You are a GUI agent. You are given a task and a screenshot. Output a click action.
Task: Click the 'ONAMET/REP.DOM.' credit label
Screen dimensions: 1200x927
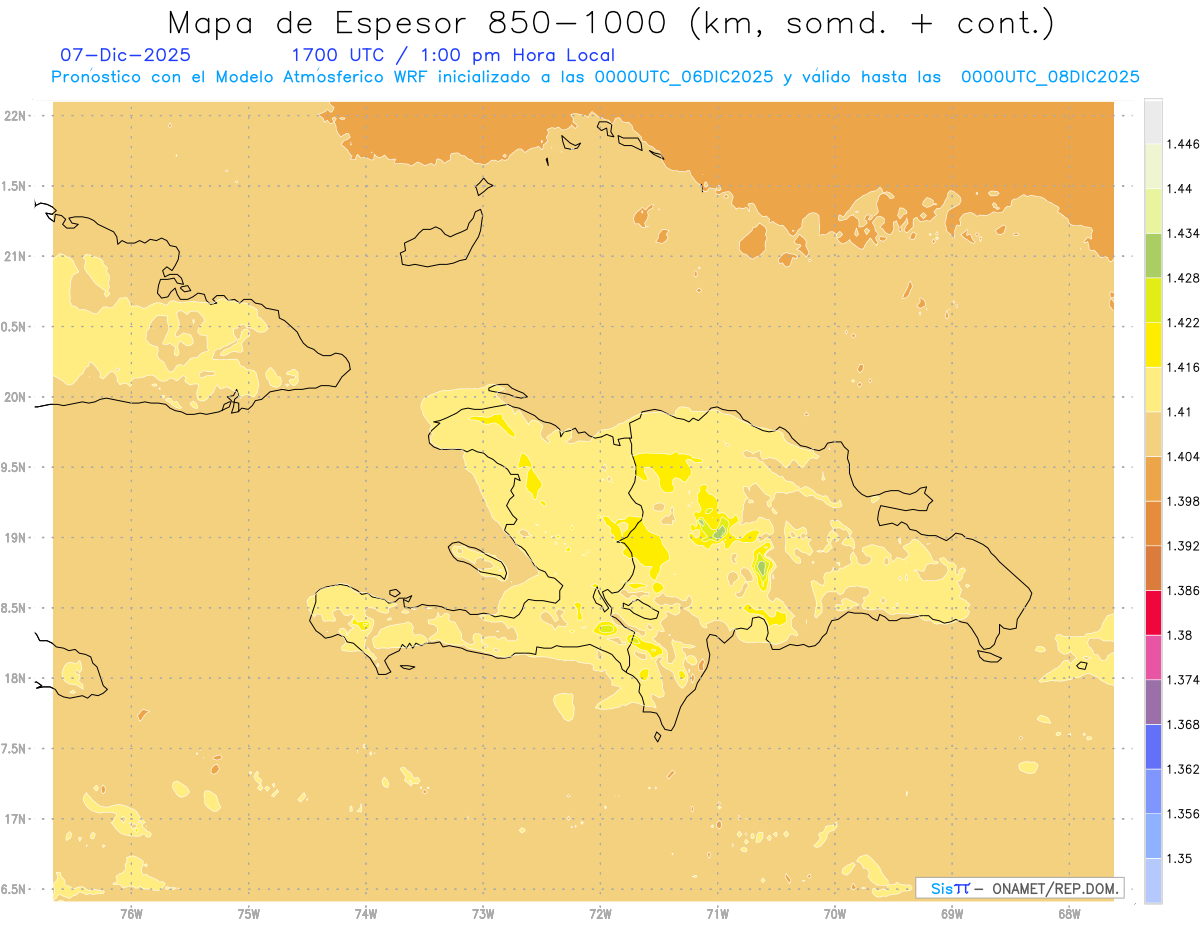[1054, 888]
